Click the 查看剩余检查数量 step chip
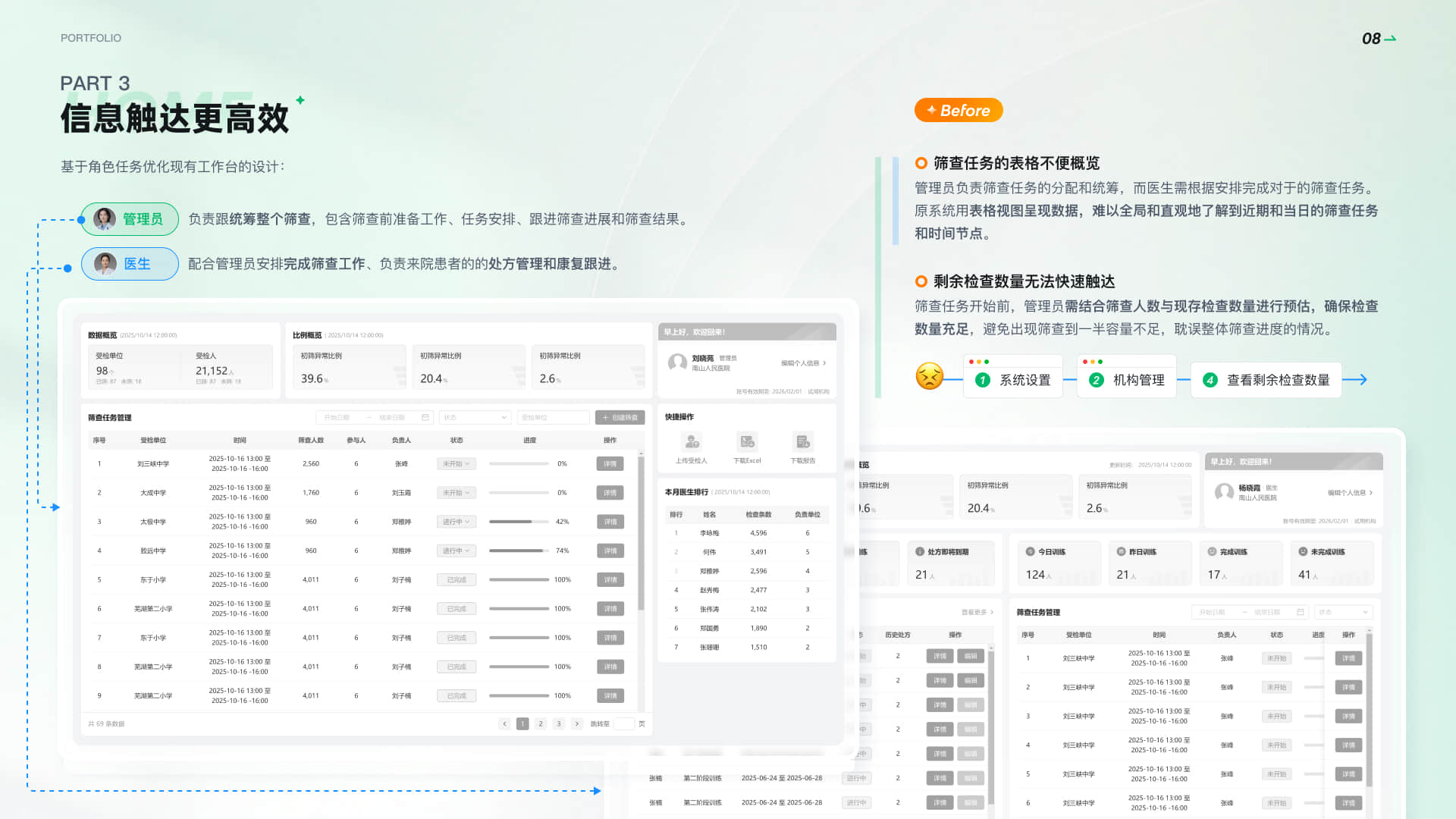Image resolution: width=1456 pixels, height=819 pixels. (1266, 380)
